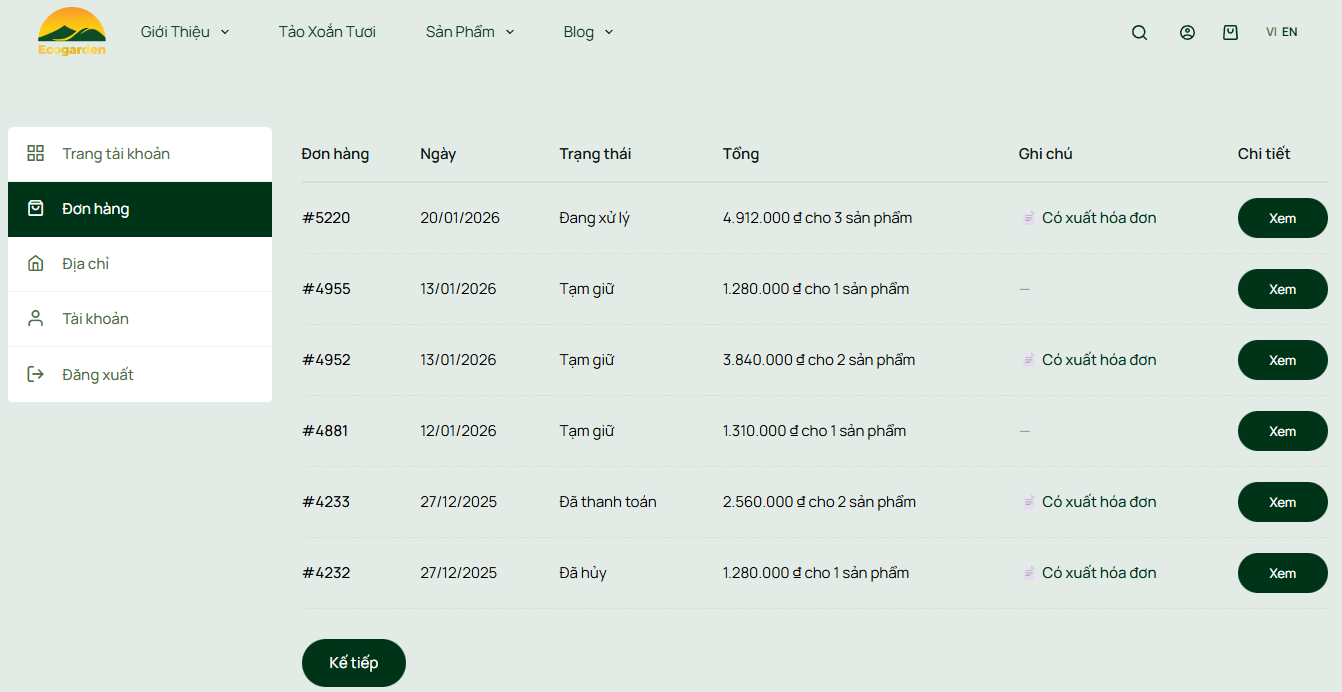Viewport: 1342px width, 692px height.
Task: Expand the Giới Thiệu dropdown menu
Action: [185, 32]
